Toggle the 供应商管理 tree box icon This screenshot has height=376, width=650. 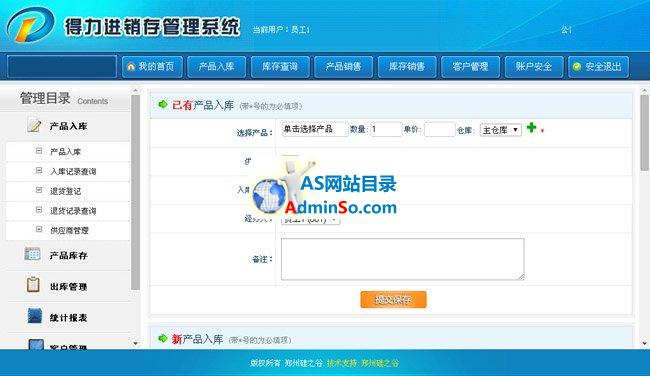[x=39, y=229]
